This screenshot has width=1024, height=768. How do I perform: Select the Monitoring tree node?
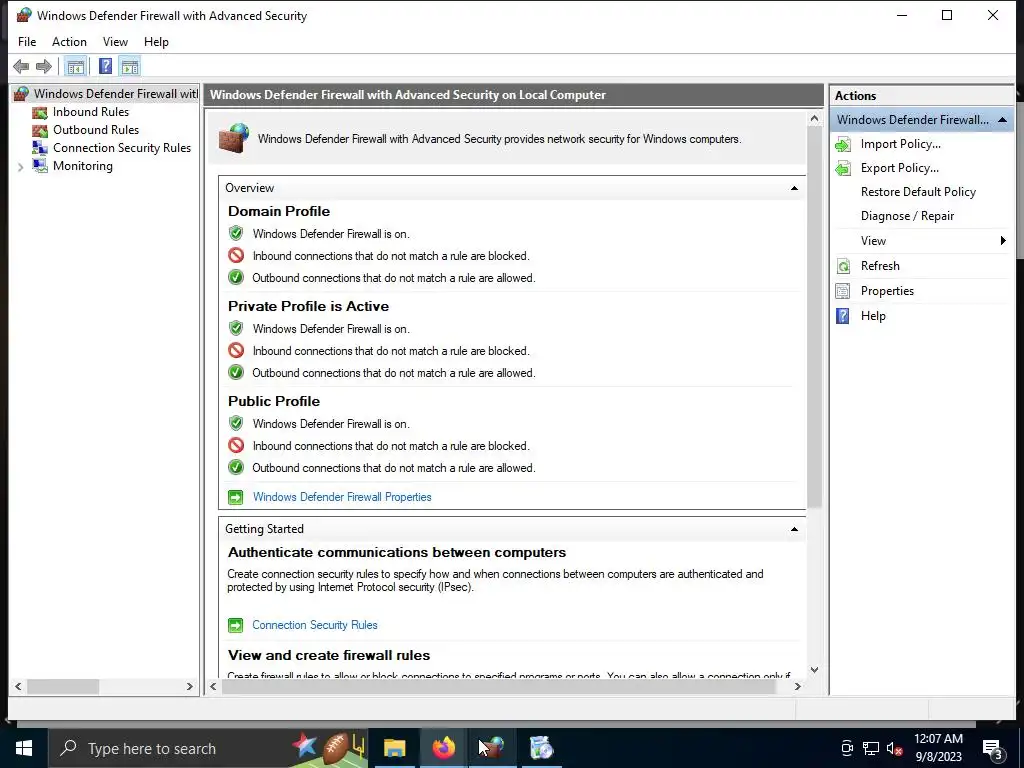(x=82, y=166)
